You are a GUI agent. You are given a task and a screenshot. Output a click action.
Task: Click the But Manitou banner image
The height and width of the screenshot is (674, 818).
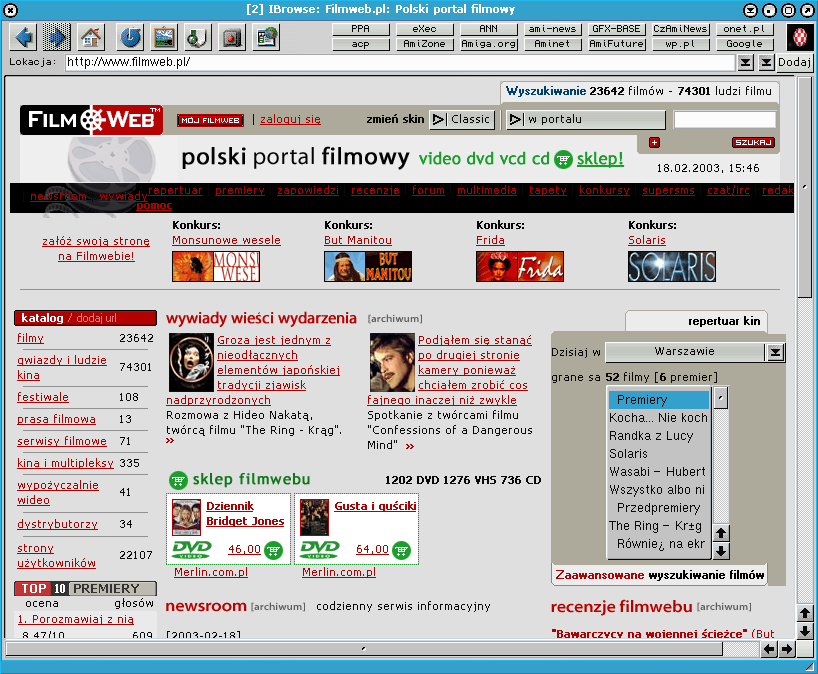pos(368,267)
